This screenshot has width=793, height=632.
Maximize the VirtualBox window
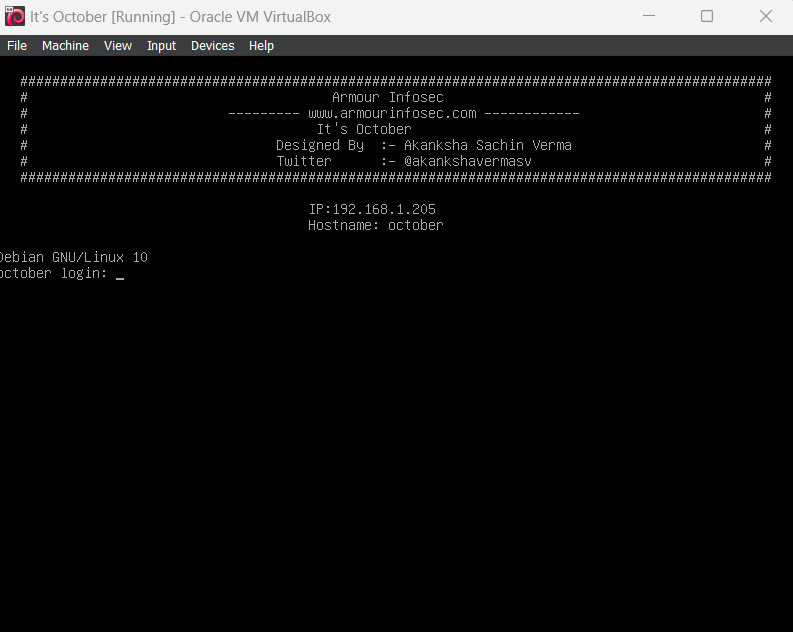pyautogui.click(x=707, y=16)
